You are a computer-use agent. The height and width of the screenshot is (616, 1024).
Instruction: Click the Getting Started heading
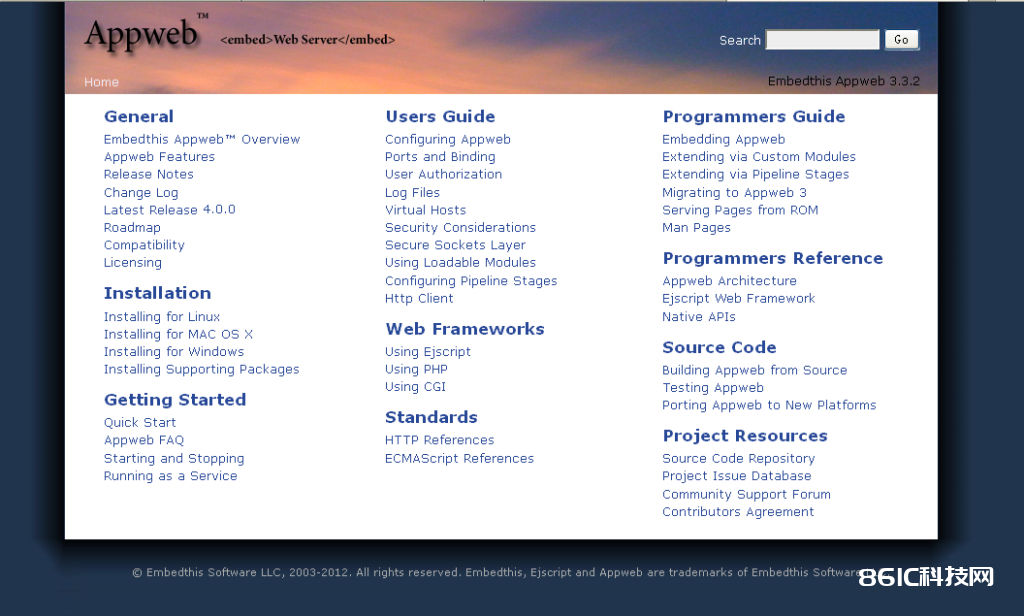click(175, 400)
